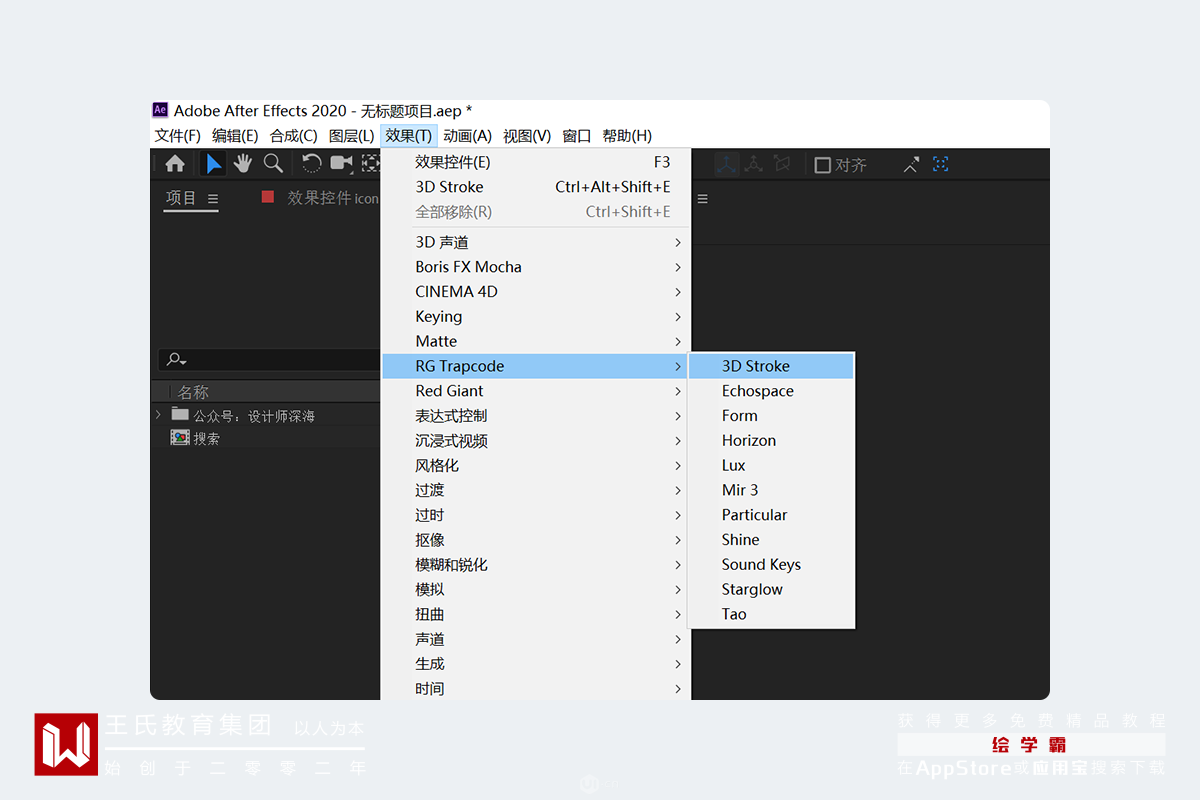The image size is (1200, 800).
Task: Select the Zoom magnifier tool
Action: pos(273,164)
